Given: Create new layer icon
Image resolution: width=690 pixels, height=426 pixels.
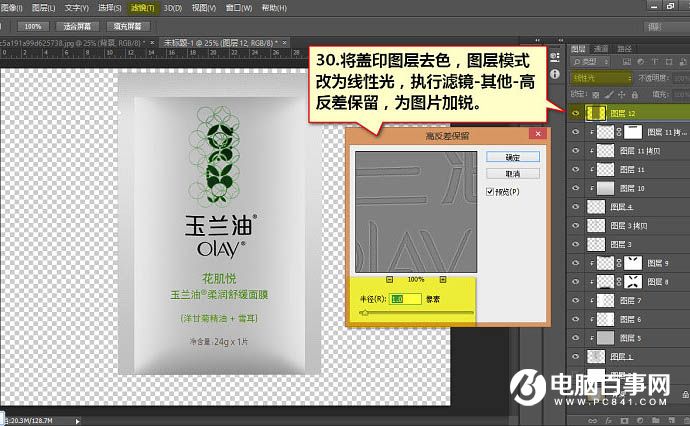Looking at the screenshot, I should tap(671, 421).
